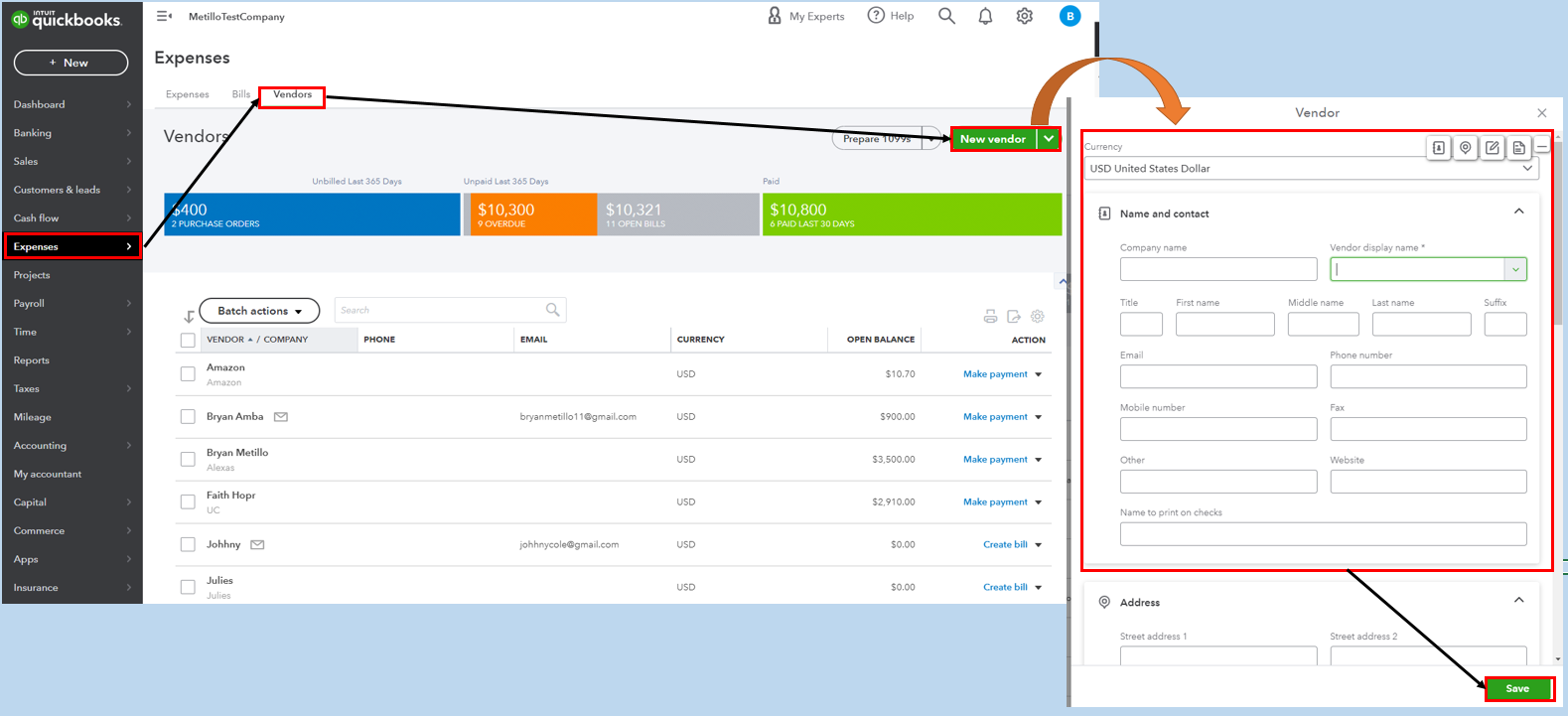The image size is (1568, 716).
Task: Jump to Name and contact section icon
Action: click(1439, 147)
